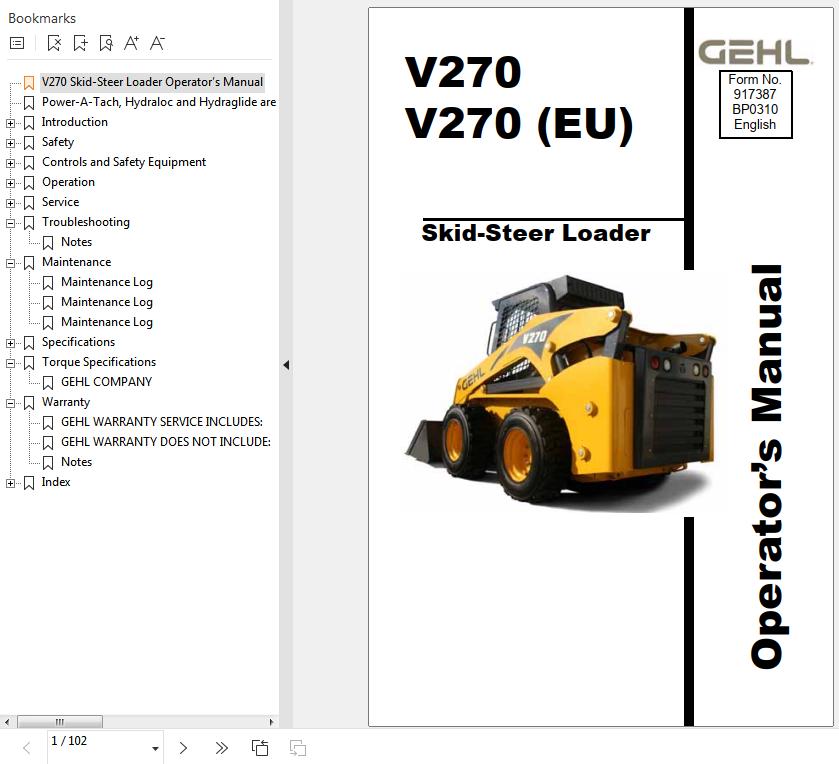The image size is (839, 764).
Task: Click the bookmarks scrollbar right arrow
Action: (x=271, y=722)
